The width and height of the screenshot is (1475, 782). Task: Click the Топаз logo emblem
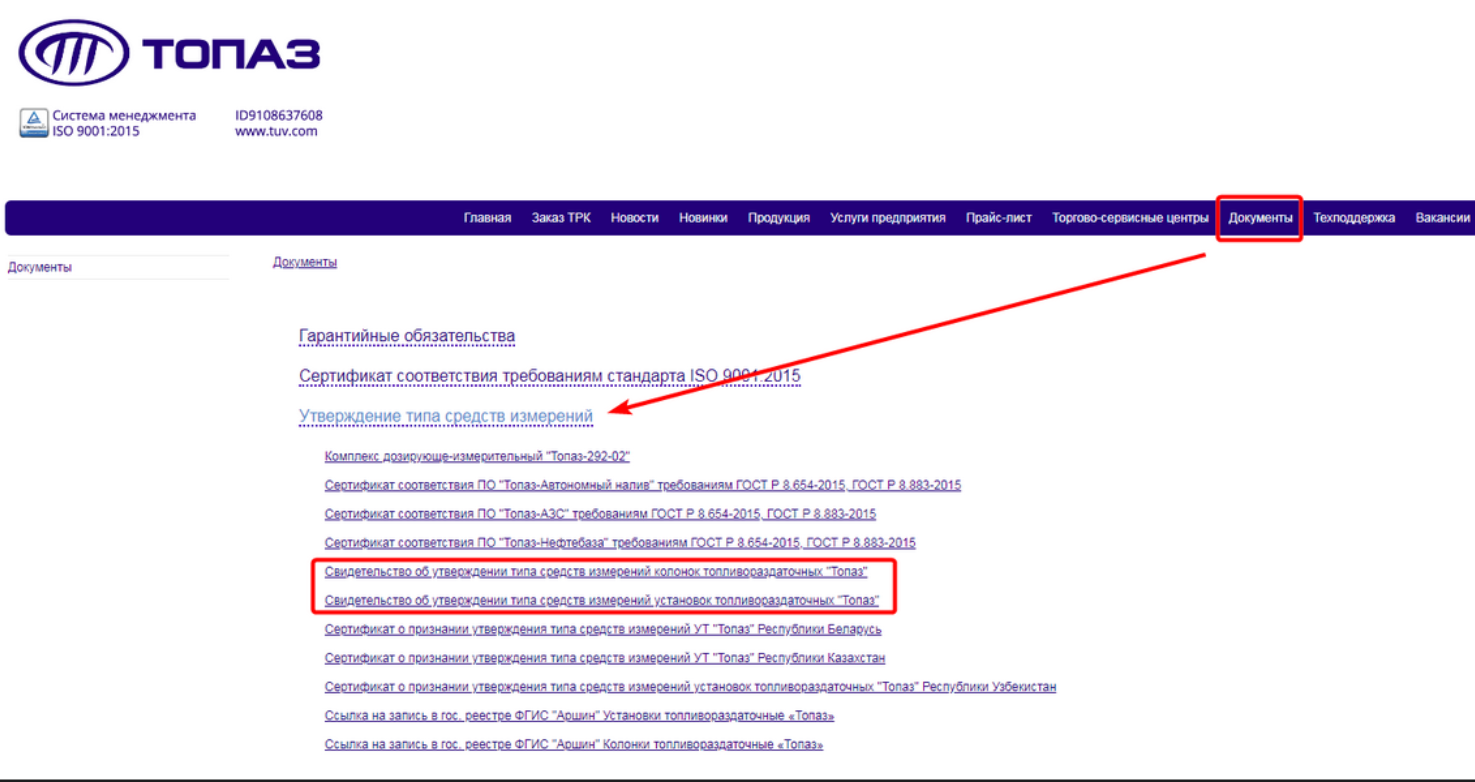click(74, 53)
